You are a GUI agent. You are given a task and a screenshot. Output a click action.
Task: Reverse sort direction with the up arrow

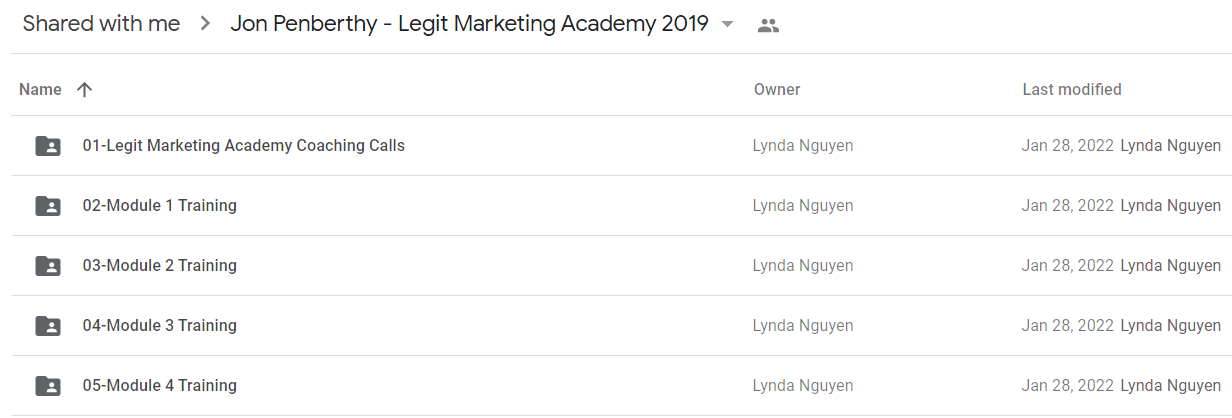click(x=84, y=90)
